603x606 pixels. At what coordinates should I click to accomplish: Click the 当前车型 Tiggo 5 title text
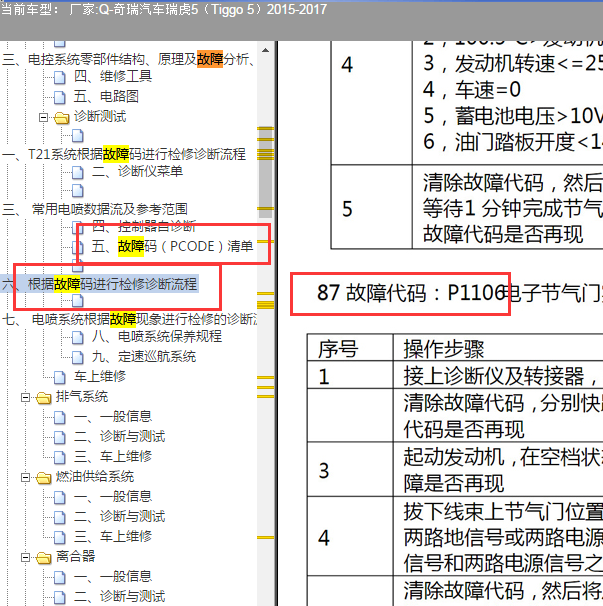click(x=164, y=9)
